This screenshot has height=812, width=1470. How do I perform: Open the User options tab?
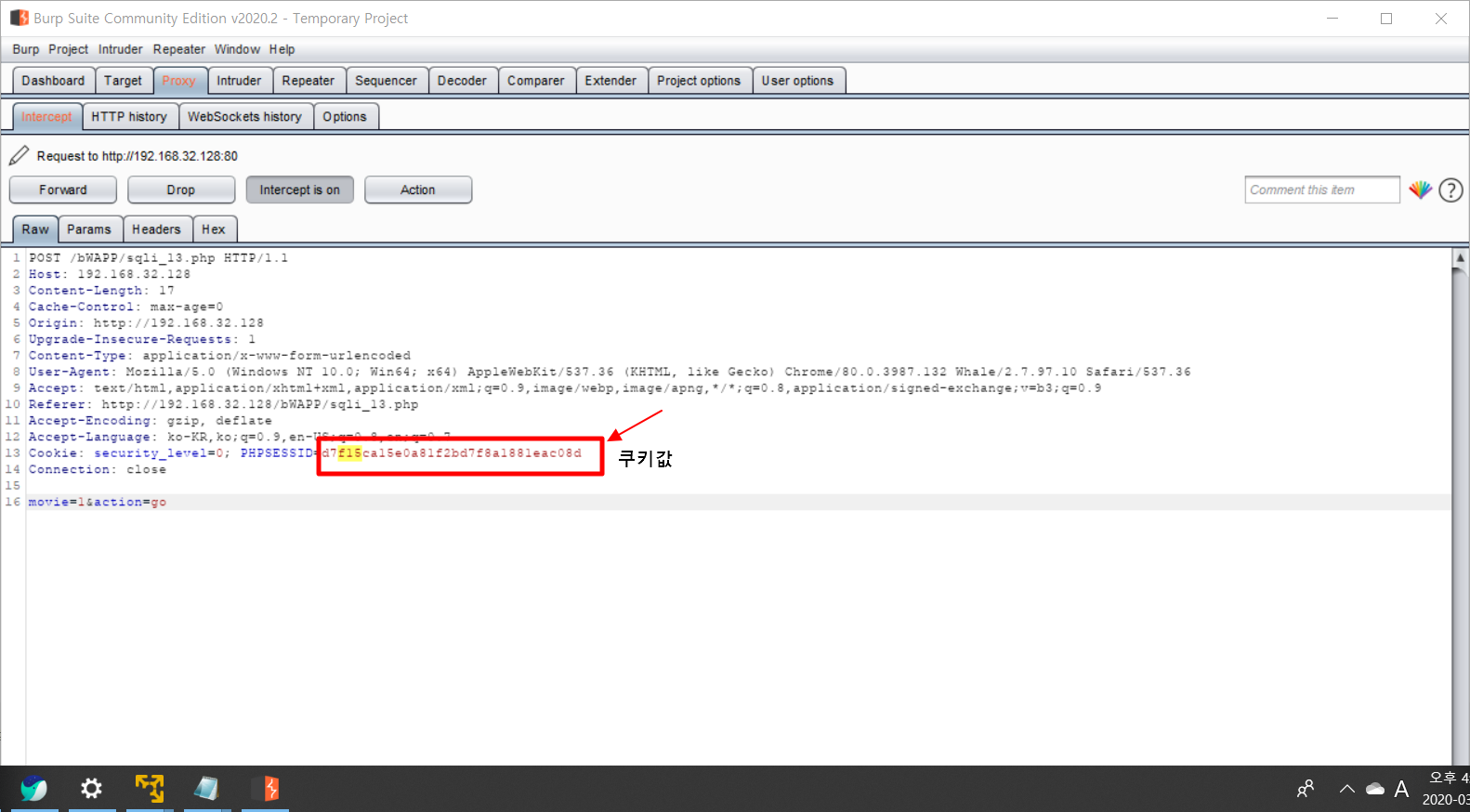pos(797,81)
